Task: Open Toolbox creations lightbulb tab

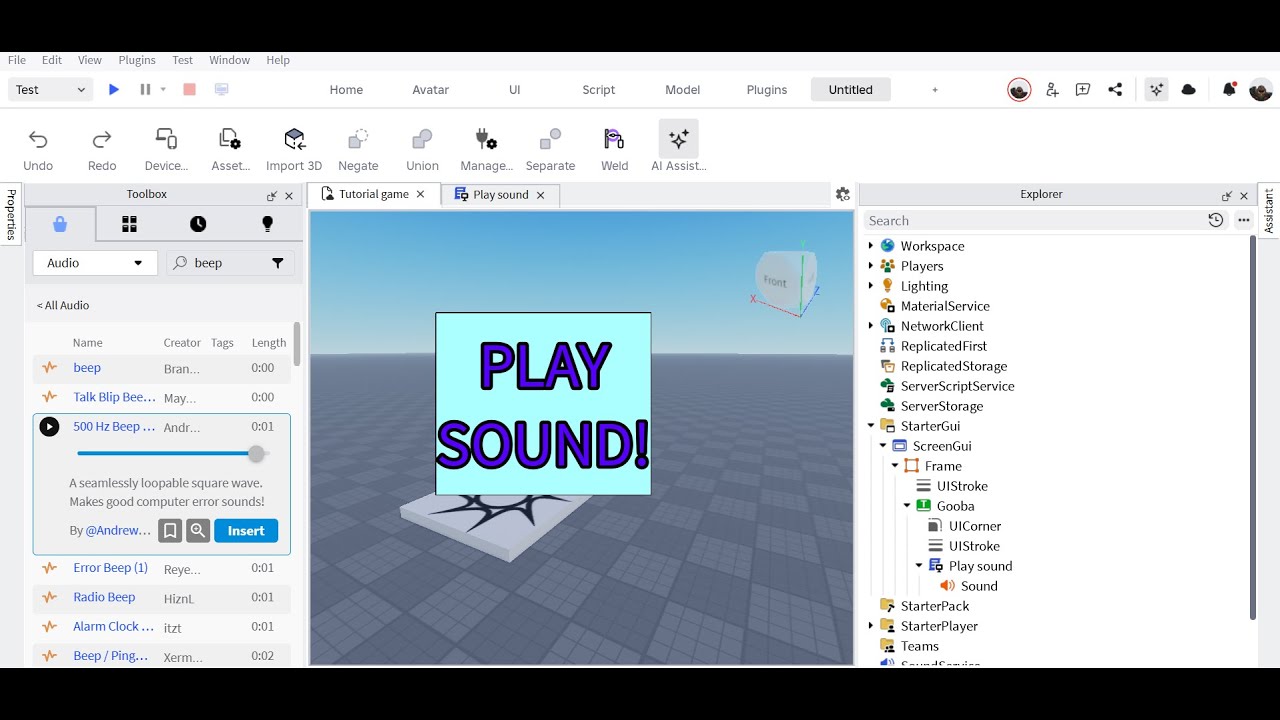Action: point(267,224)
